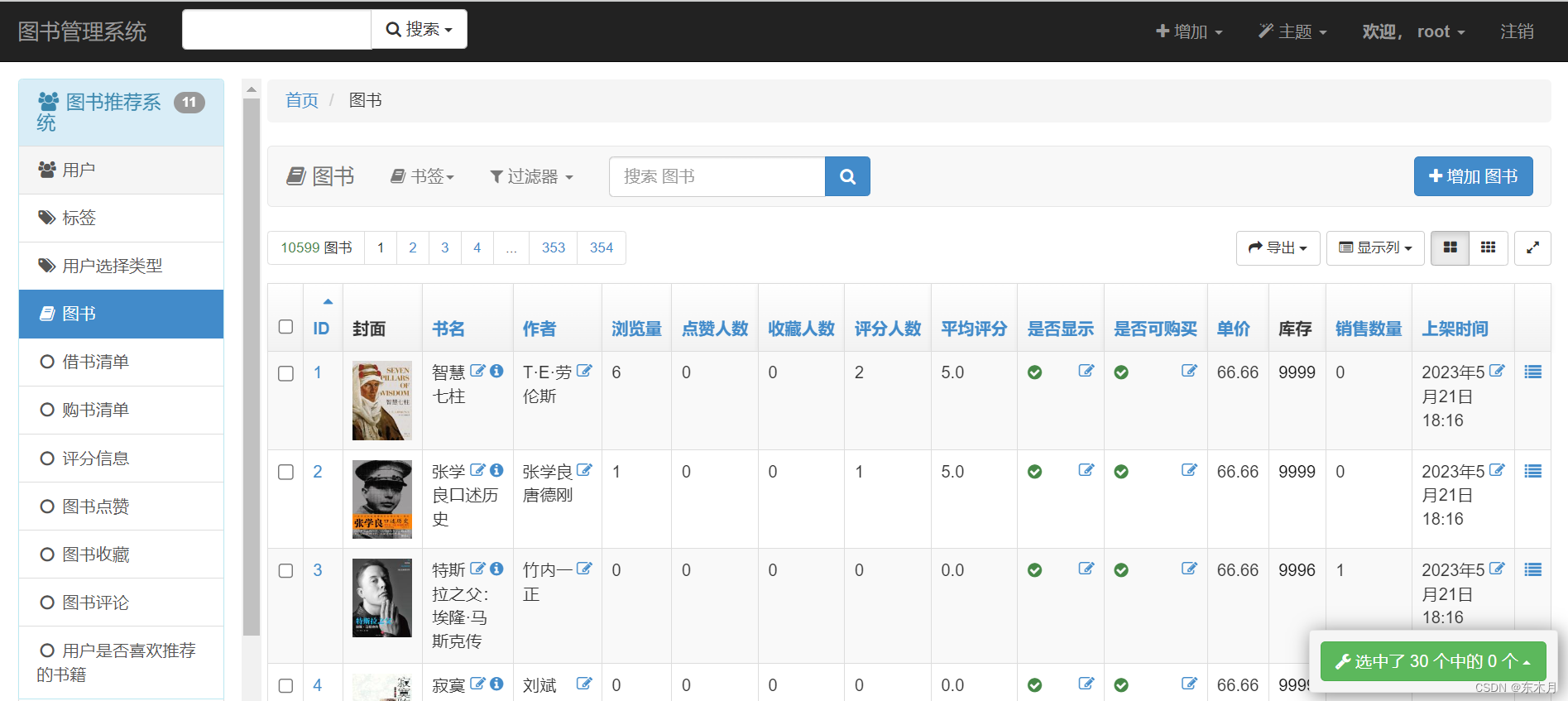
Task: Open 图书评论 in the sidebar
Action: (x=121, y=602)
